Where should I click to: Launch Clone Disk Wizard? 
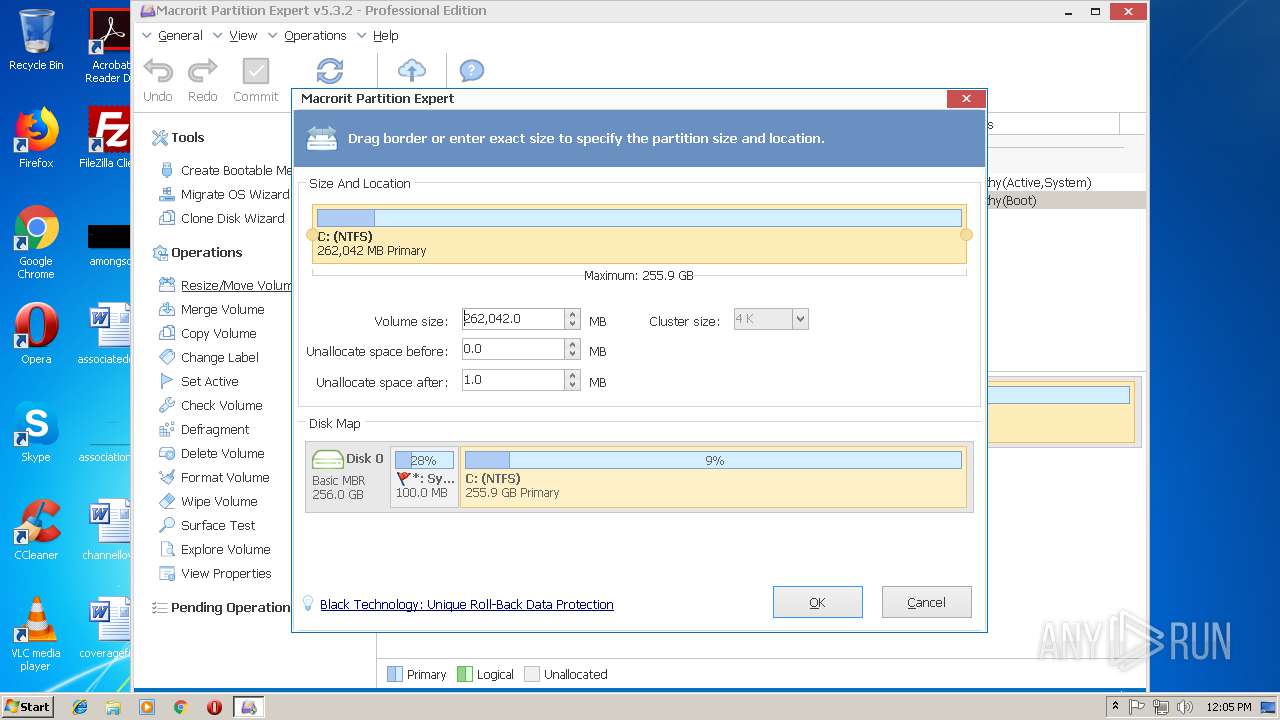[x=222, y=218]
